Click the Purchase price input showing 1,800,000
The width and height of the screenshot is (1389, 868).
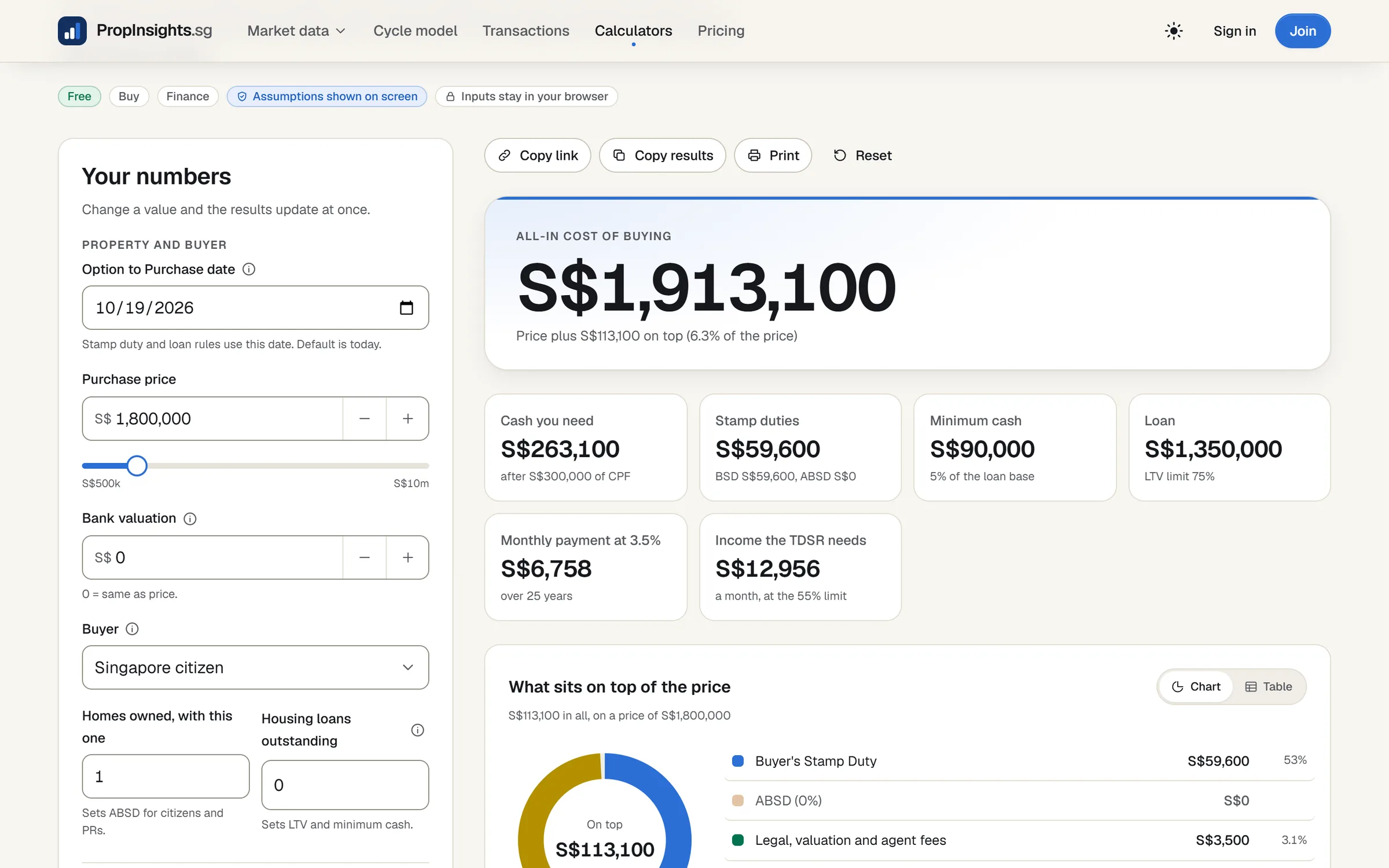[212, 418]
